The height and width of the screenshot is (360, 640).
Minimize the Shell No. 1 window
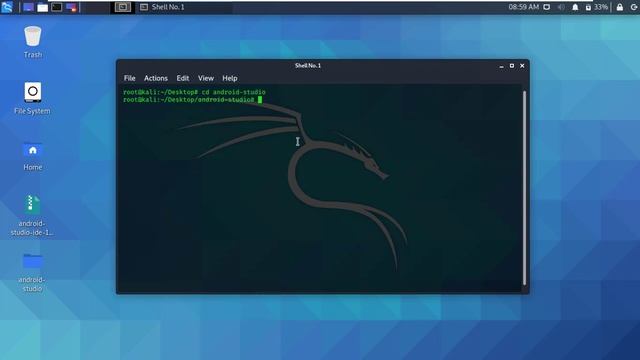click(501, 66)
